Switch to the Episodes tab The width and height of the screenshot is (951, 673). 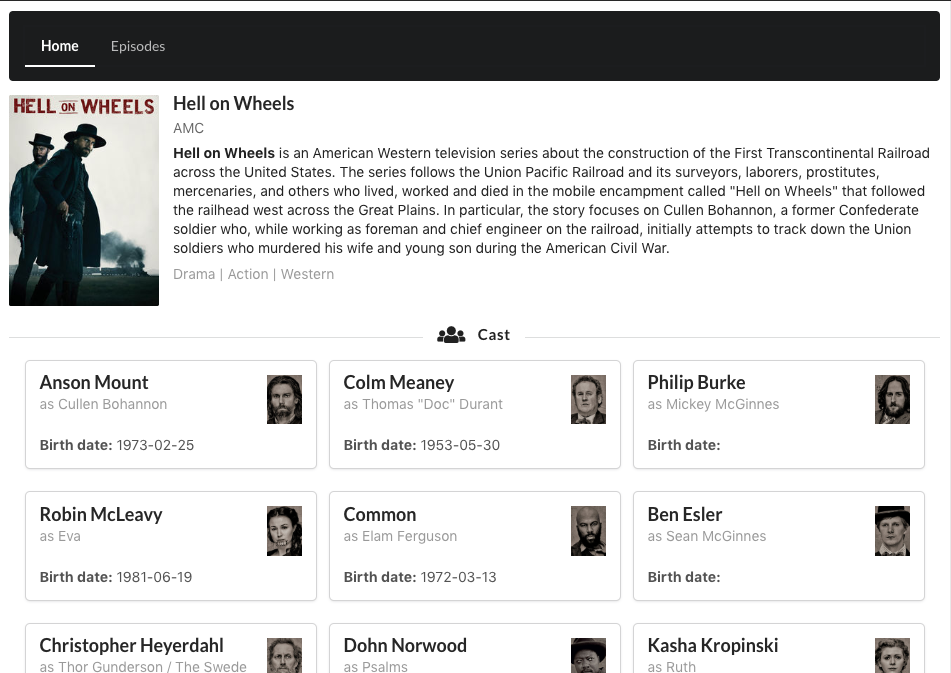point(137,46)
